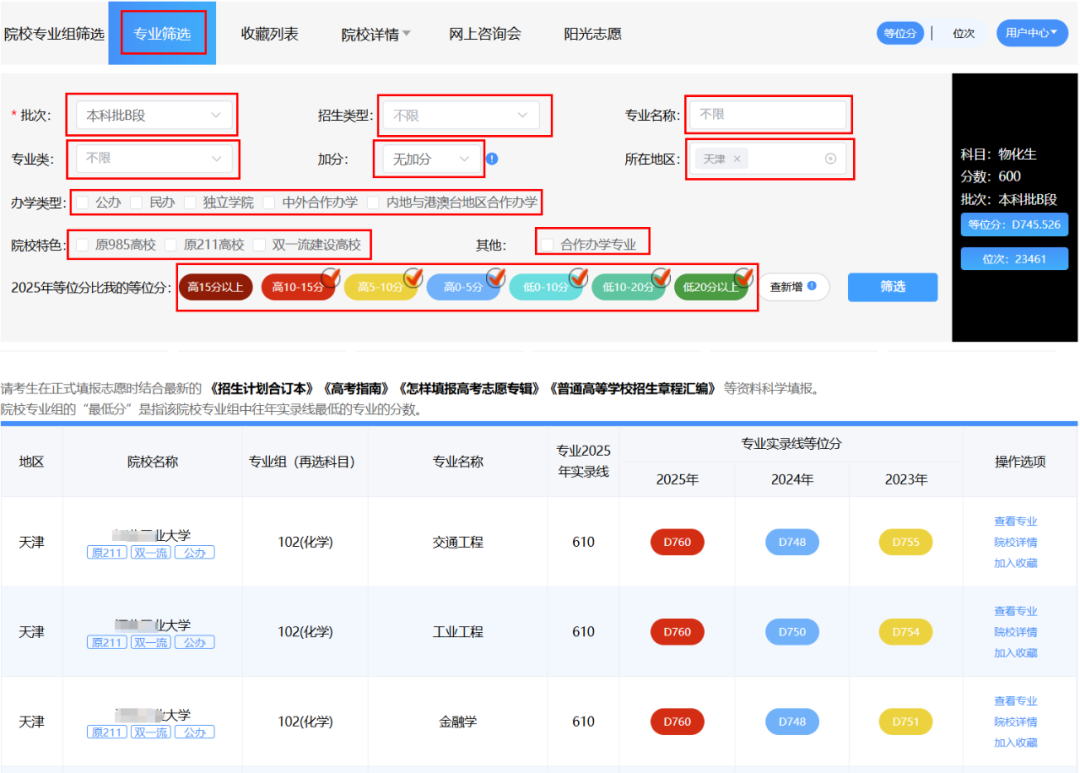
Task: Select the 等位分 toggle in header
Action: click(x=900, y=33)
